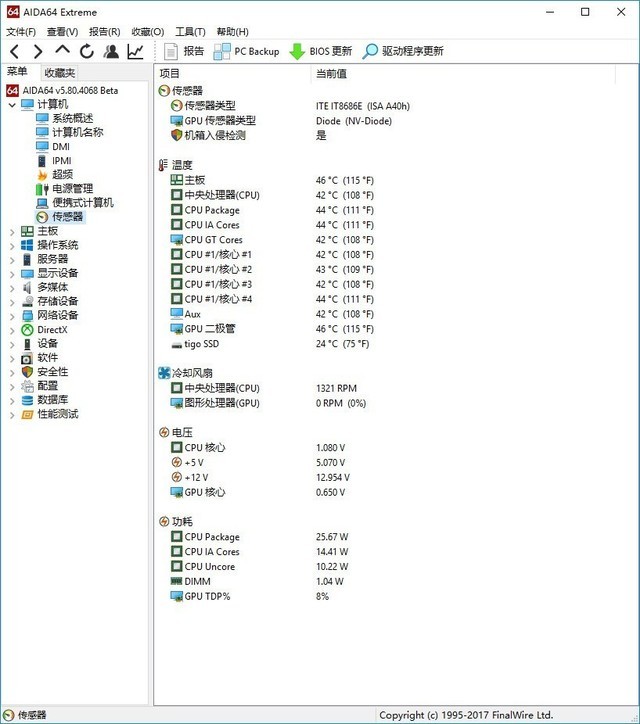This screenshot has height=724, width=640.
Task: Click the 电压 section header
Action: click(x=176, y=433)
